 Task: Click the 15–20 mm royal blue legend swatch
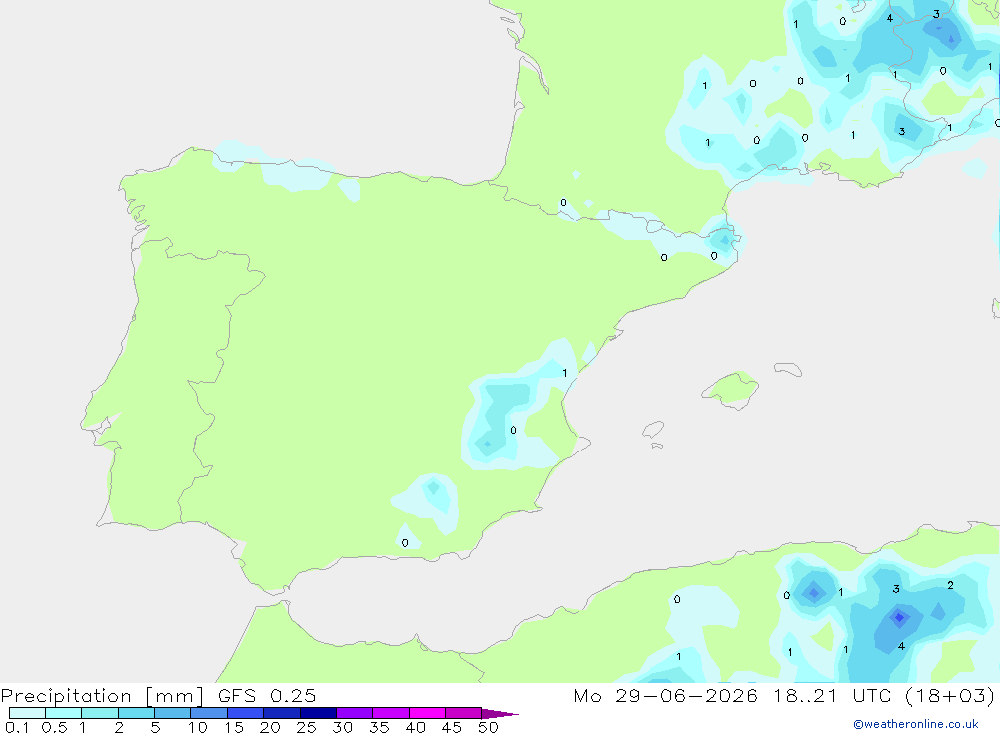coord(245,713)
